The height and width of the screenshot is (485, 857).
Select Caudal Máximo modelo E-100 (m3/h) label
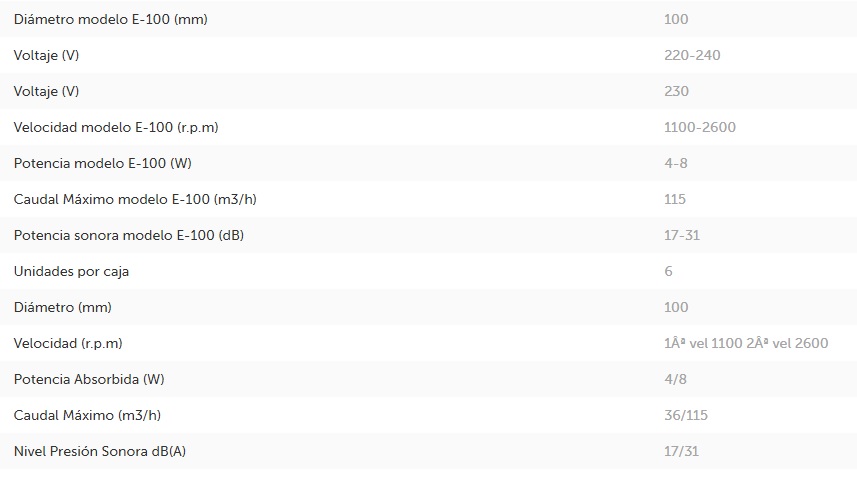click(x=135, y=200)
